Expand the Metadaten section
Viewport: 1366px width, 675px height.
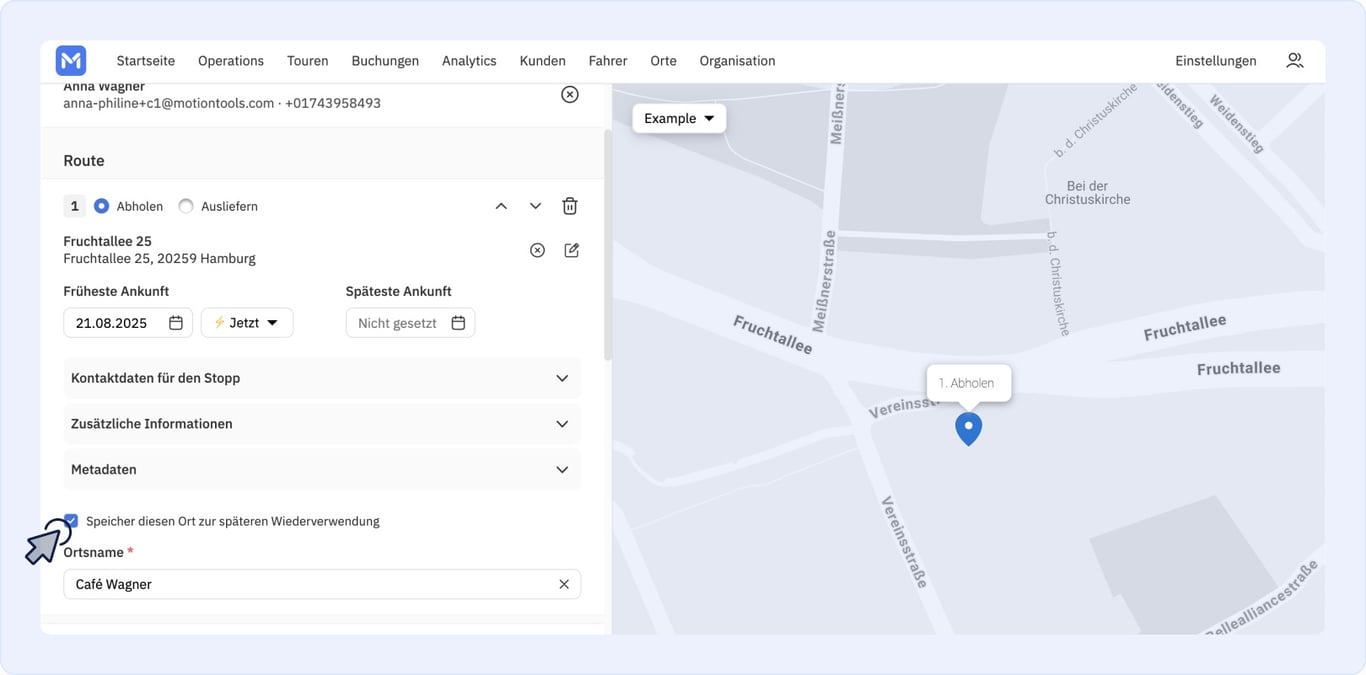[x=322, y=469]
